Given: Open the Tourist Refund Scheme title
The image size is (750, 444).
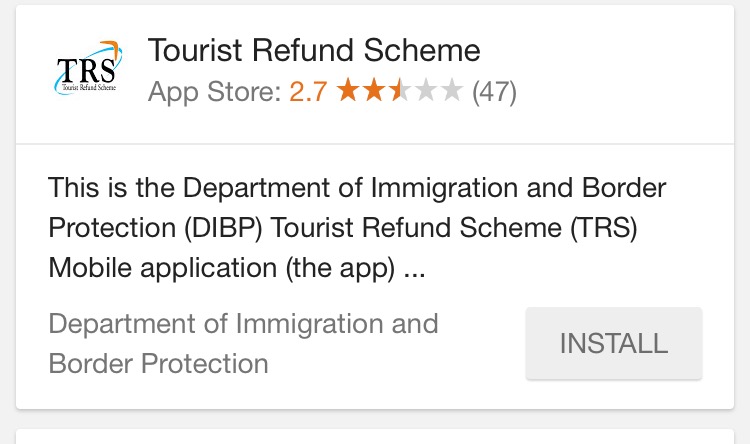Looking at the screenshot, I should click(314, 50).
